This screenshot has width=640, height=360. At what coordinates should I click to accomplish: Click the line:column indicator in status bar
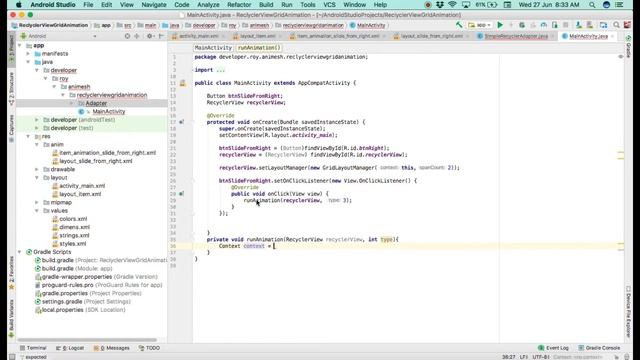pyautogui.click(x=508, y=357)
